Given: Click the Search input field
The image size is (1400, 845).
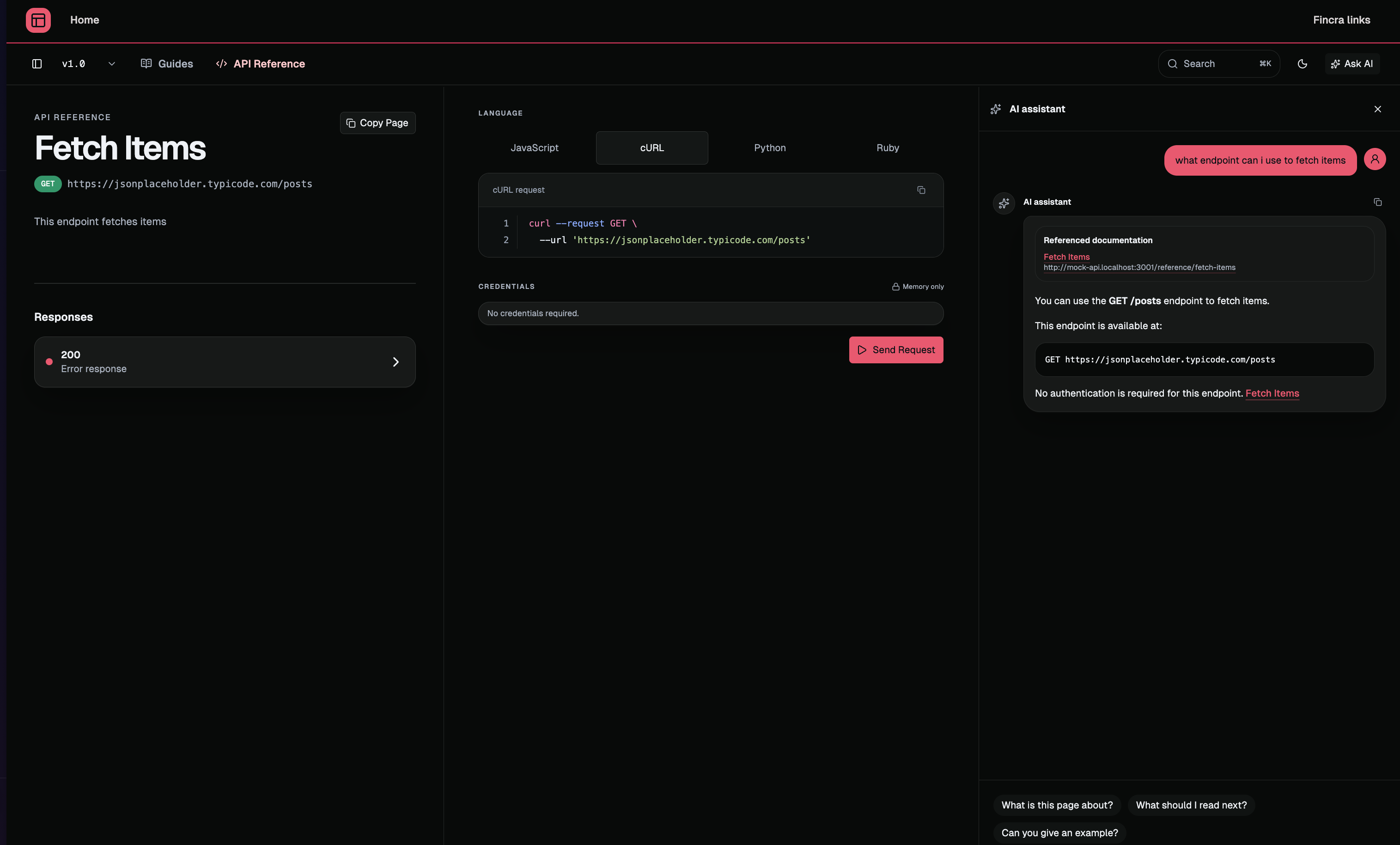Looking at the screenshot, I should [1219, 64].
